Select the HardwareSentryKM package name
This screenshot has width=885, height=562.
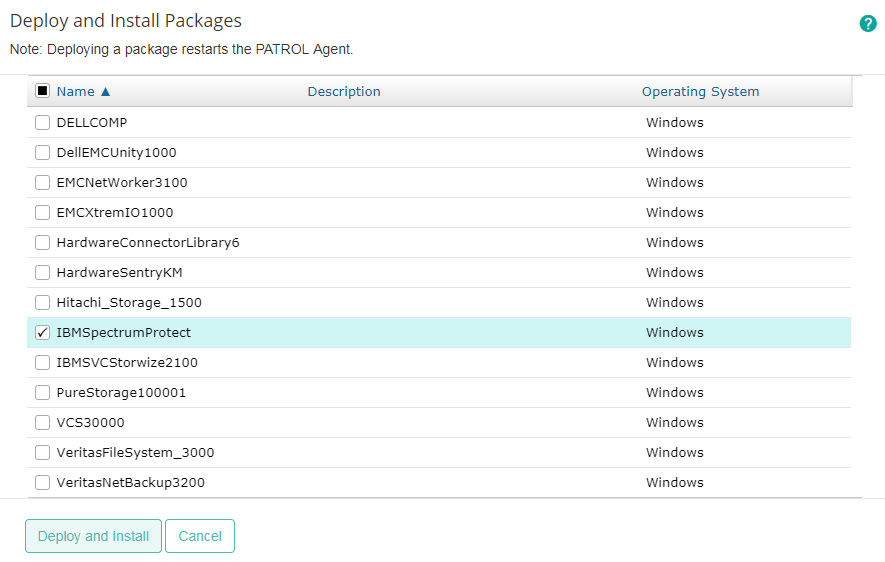point(120,273)
